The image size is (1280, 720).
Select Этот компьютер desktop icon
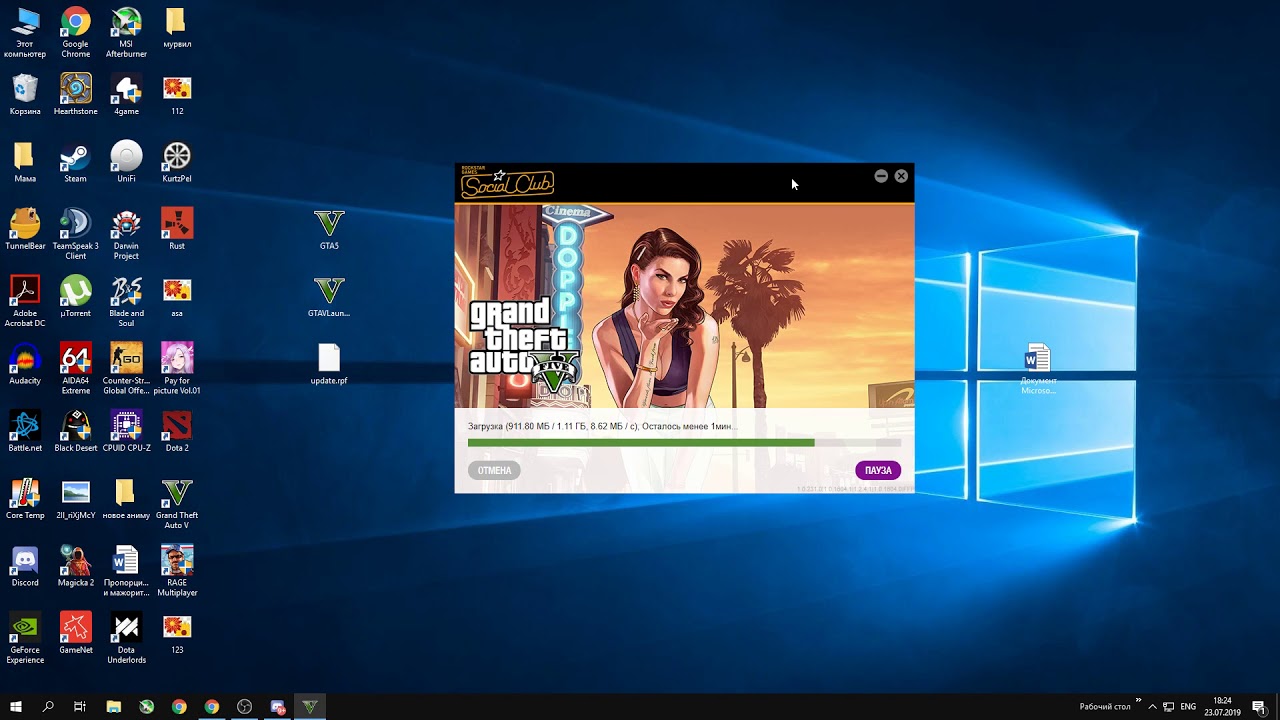[25, 33]
